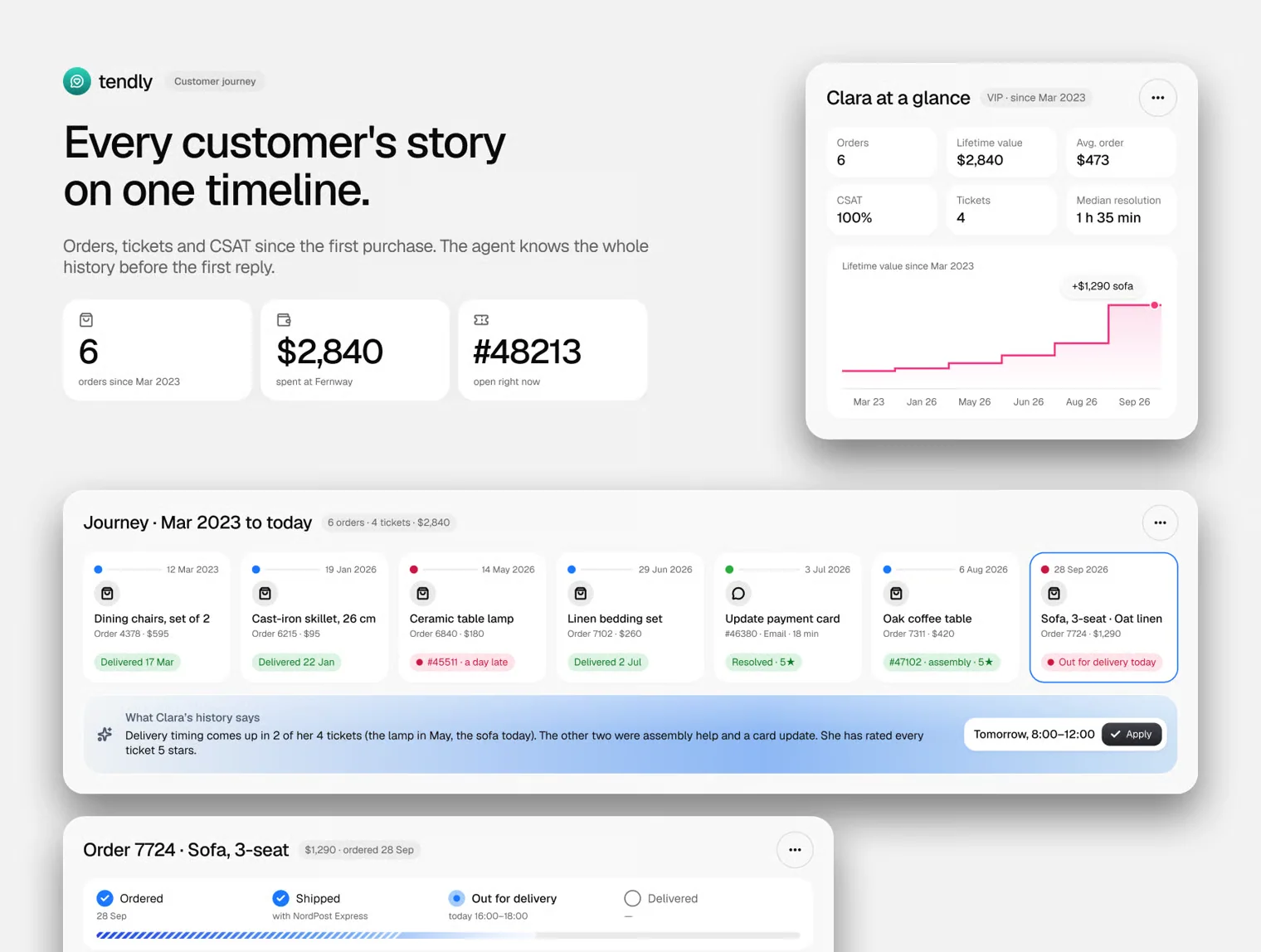Click the Out for delivery step indicator
The image size is (1261, 952).
click(x=456, y=898)
